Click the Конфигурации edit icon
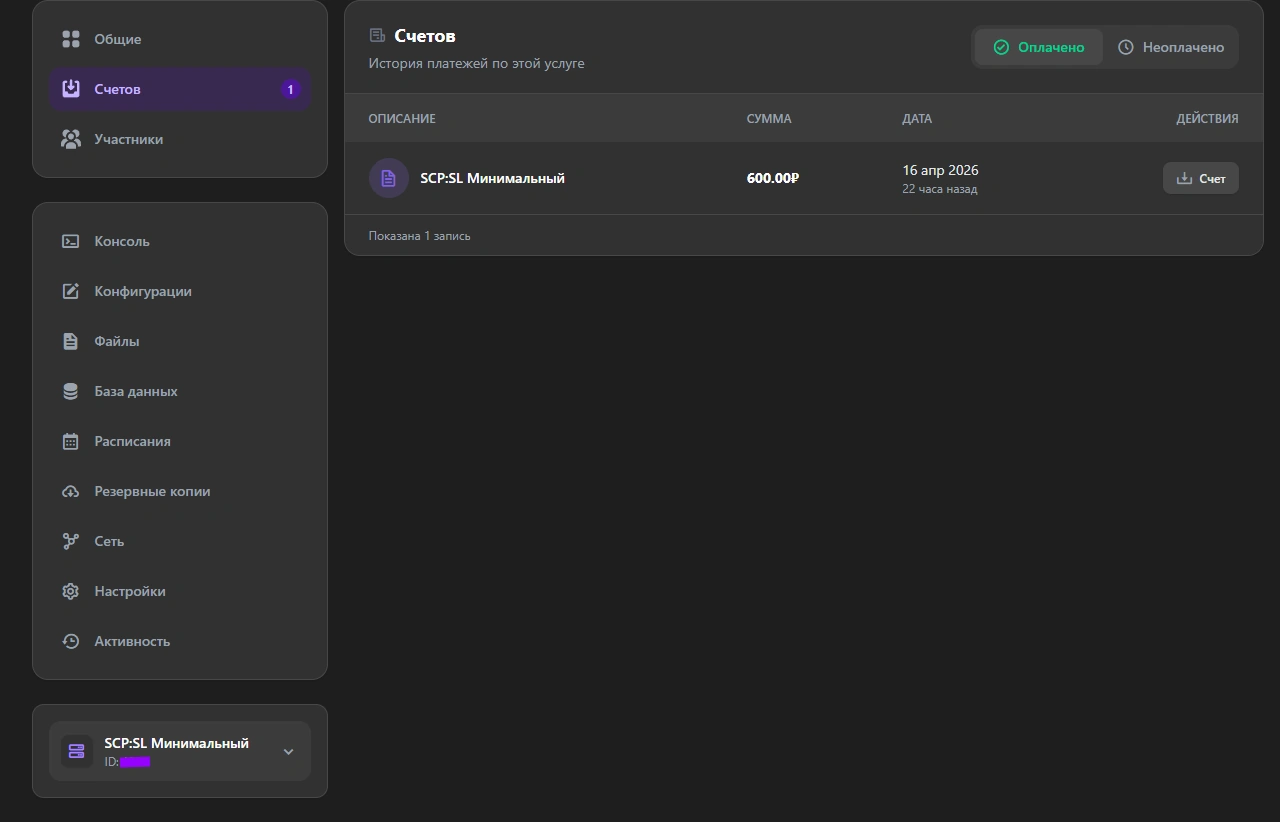This screenshot has width=1280, height=822. pos(70,291)
